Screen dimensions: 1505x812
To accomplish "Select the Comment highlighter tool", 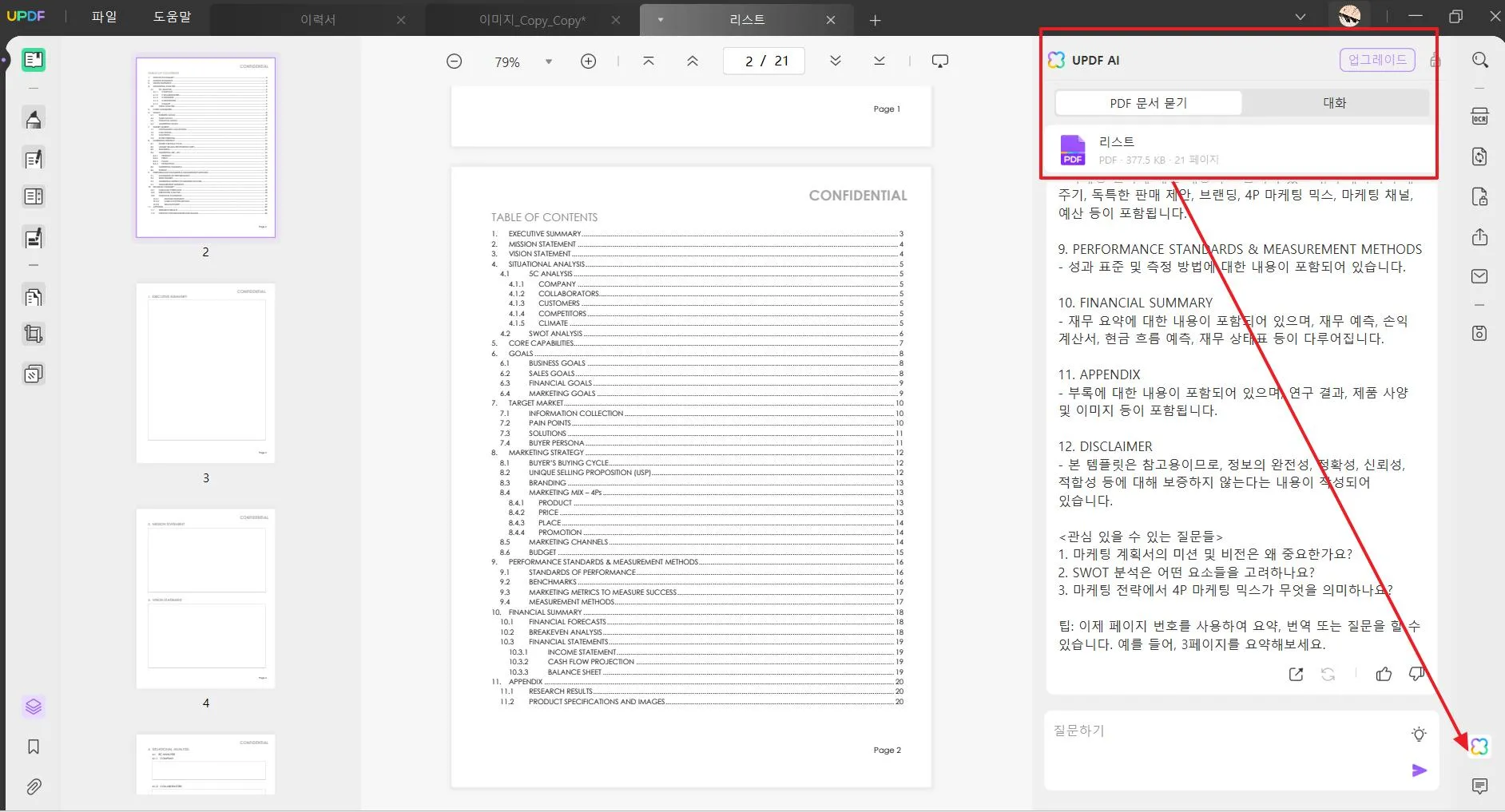I will (34, 119).
